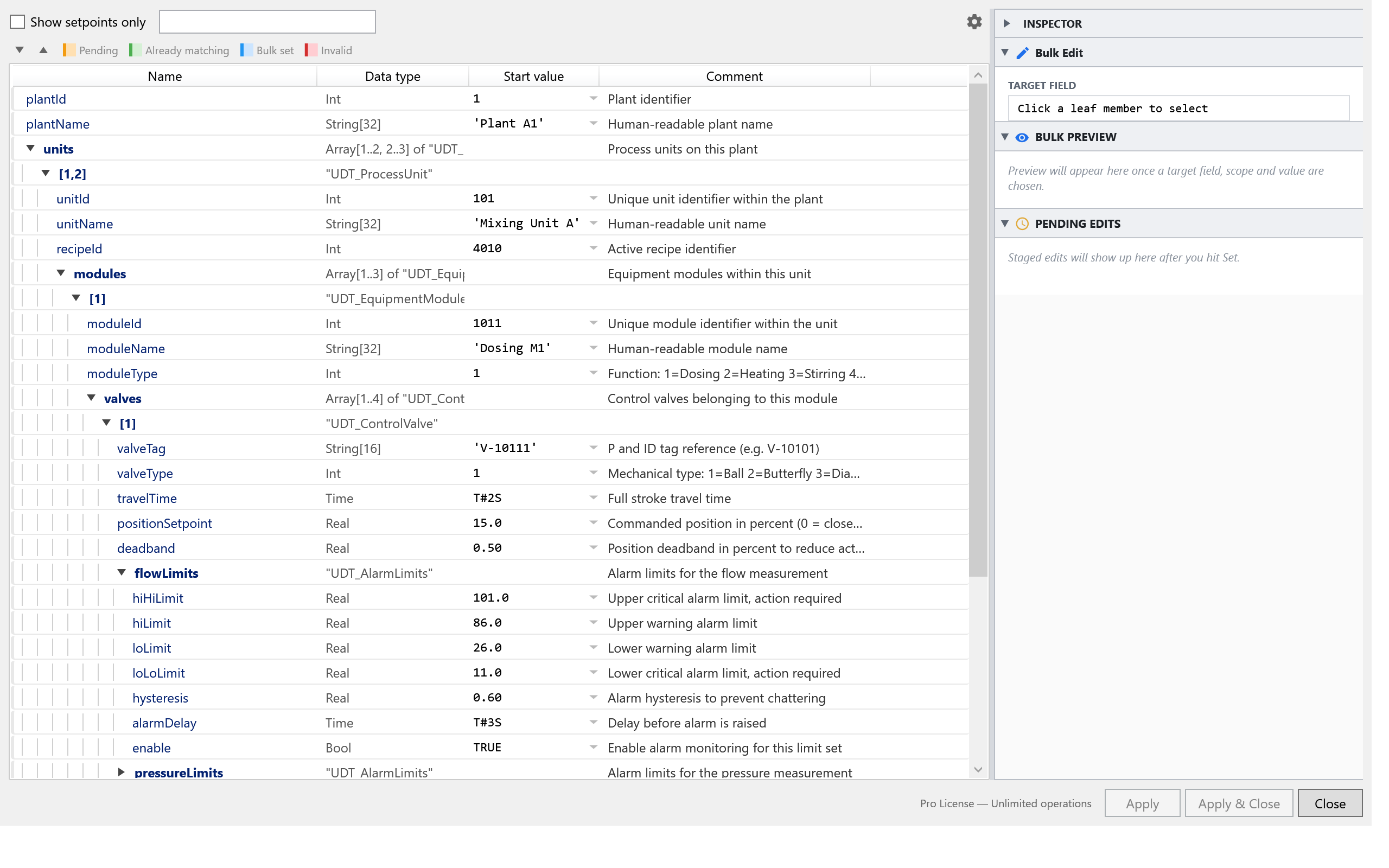Open start value dropdown for valveTag
The width and height of the screenshot is (1389, 868).
(594, 448)
